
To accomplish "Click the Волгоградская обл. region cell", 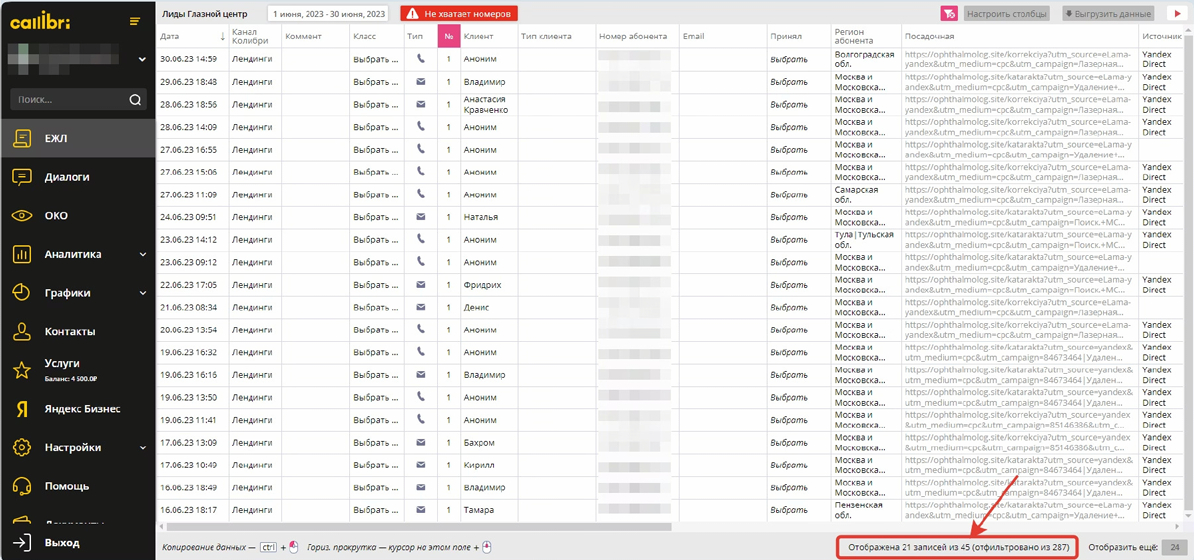I will click(x=864, y=59).
